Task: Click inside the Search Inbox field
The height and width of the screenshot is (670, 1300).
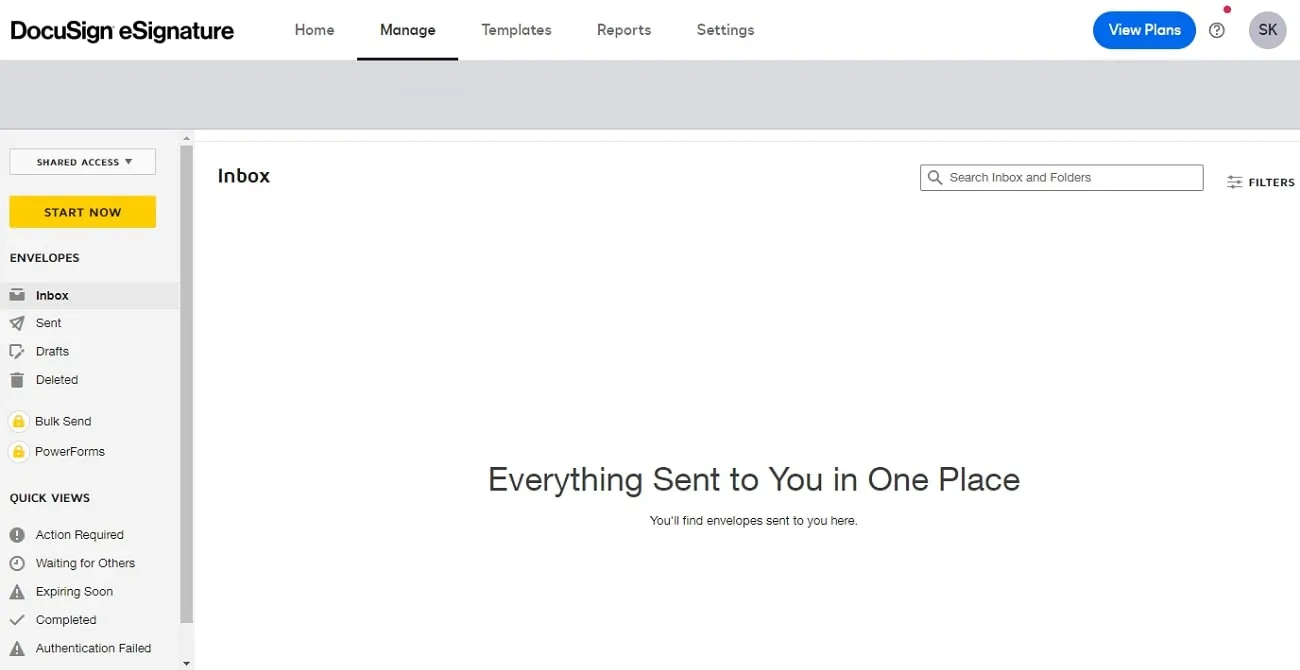Action: pos(1060,177)
